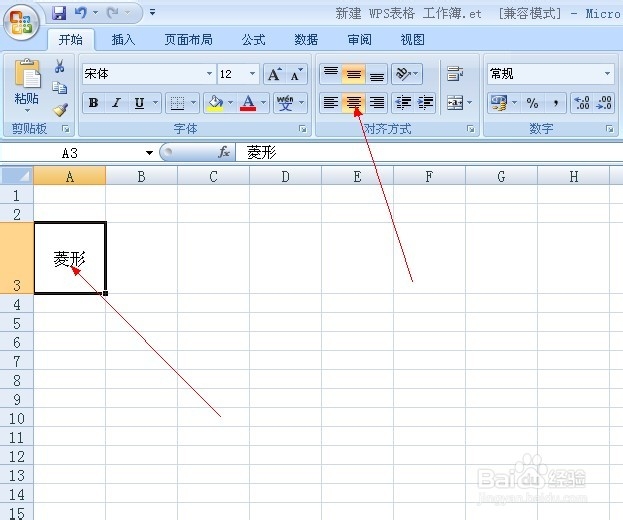623x520 pixels.
Task: Expand font color dropdown arrow
Action: (263, 103)
